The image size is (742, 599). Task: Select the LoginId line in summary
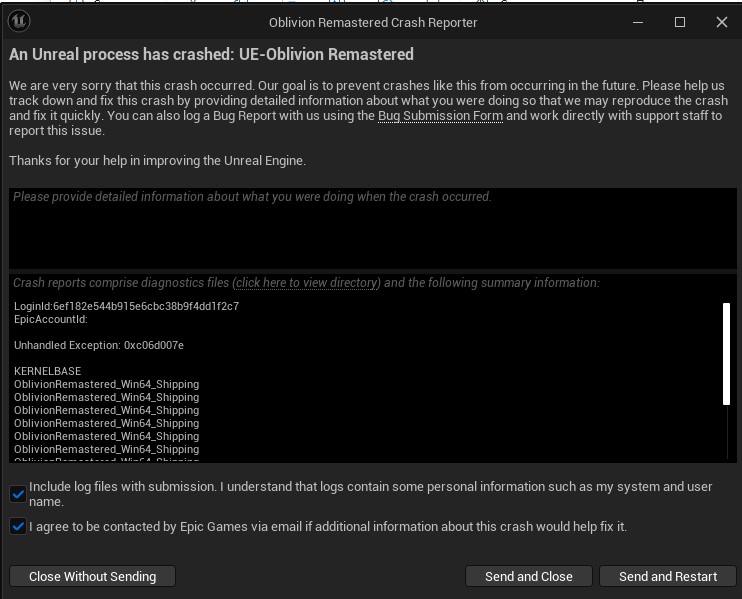[126, 306]
